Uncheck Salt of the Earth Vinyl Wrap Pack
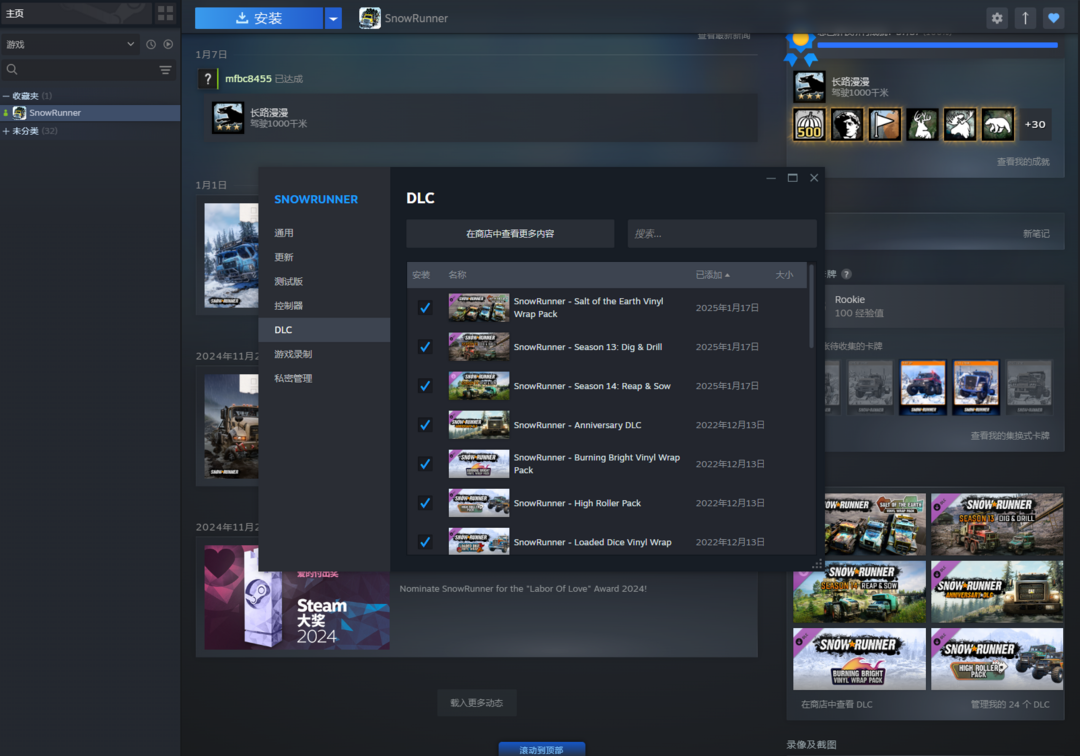The width and height of the screenshot is (1080, 756). 425,308
